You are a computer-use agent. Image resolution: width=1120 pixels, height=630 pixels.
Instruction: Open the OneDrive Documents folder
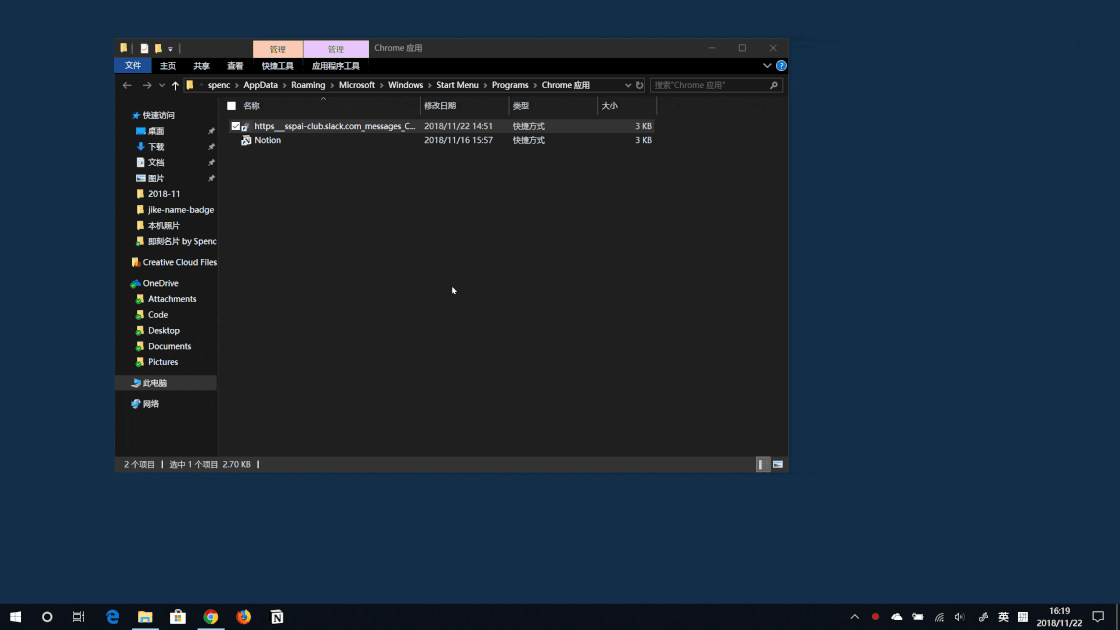click(x=169, y=346)
